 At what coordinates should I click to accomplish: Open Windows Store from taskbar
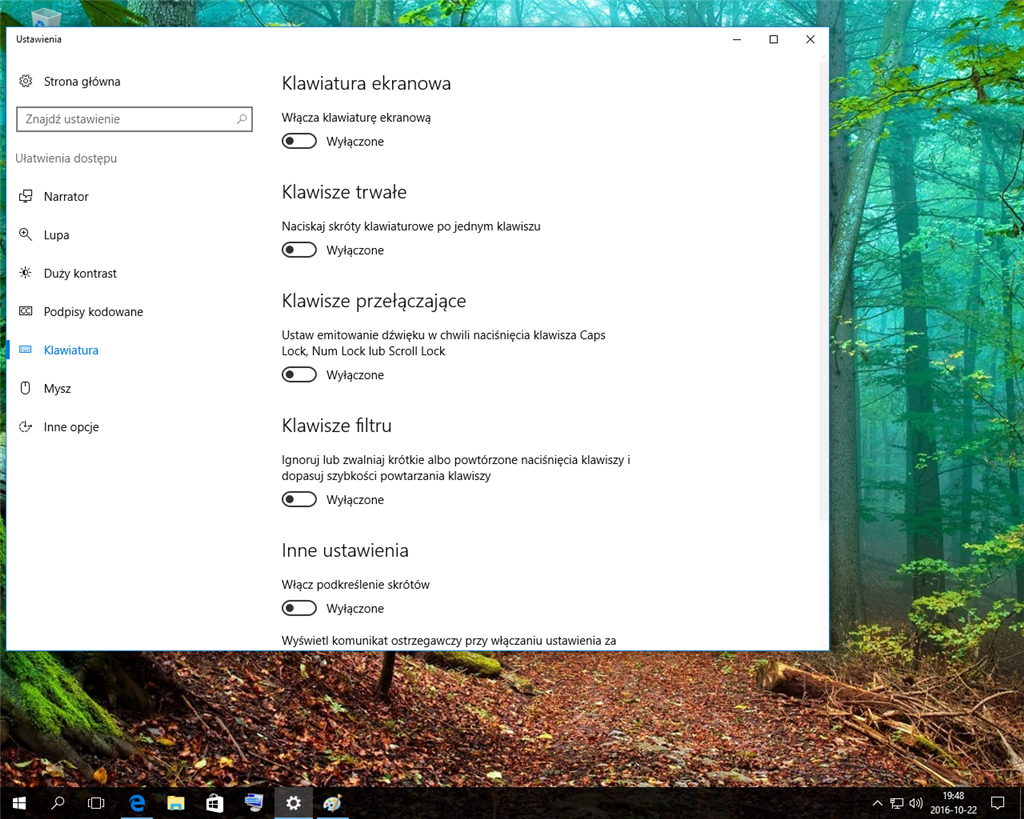215,803
